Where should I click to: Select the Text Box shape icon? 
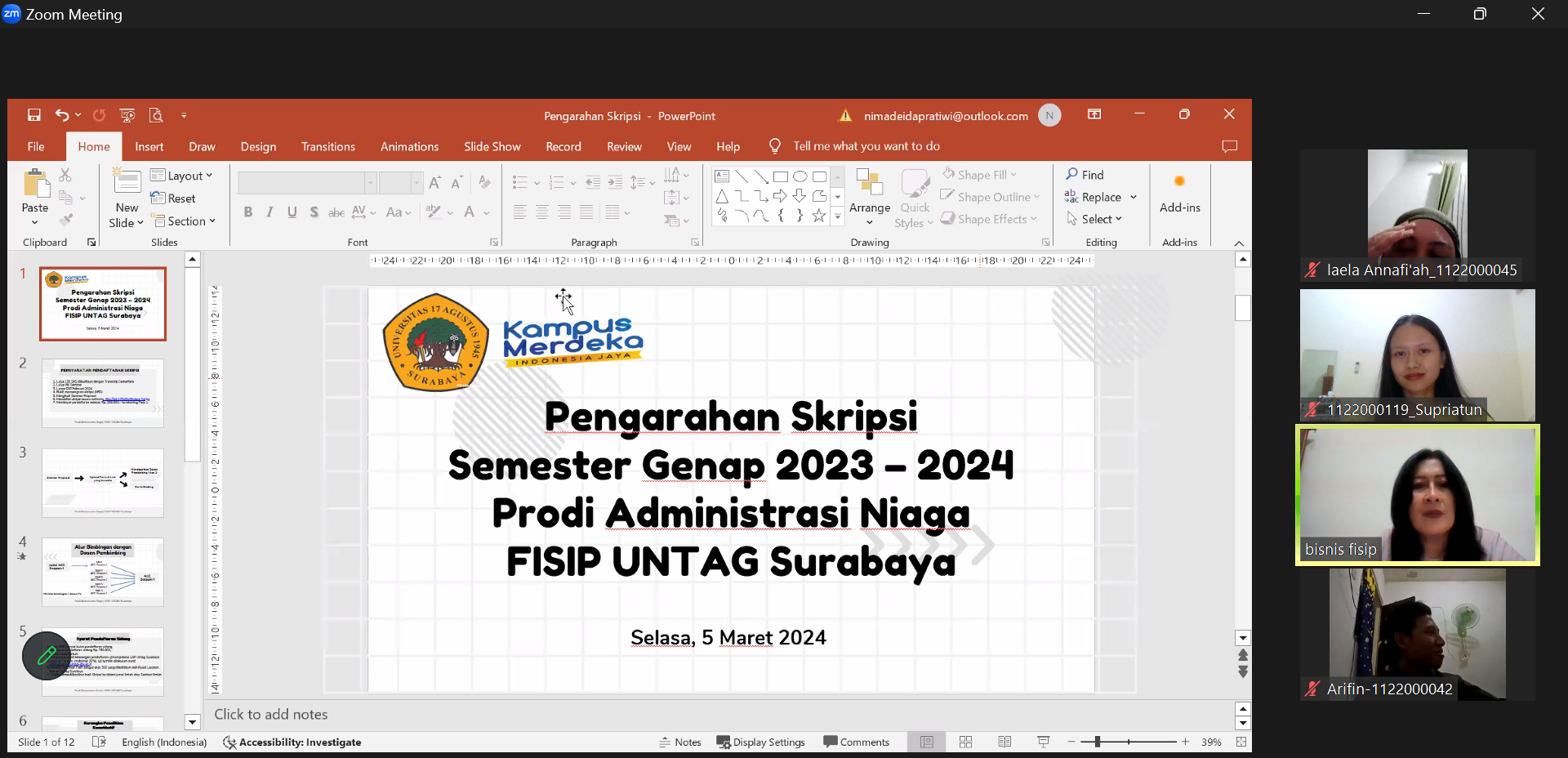pos(722,176)
